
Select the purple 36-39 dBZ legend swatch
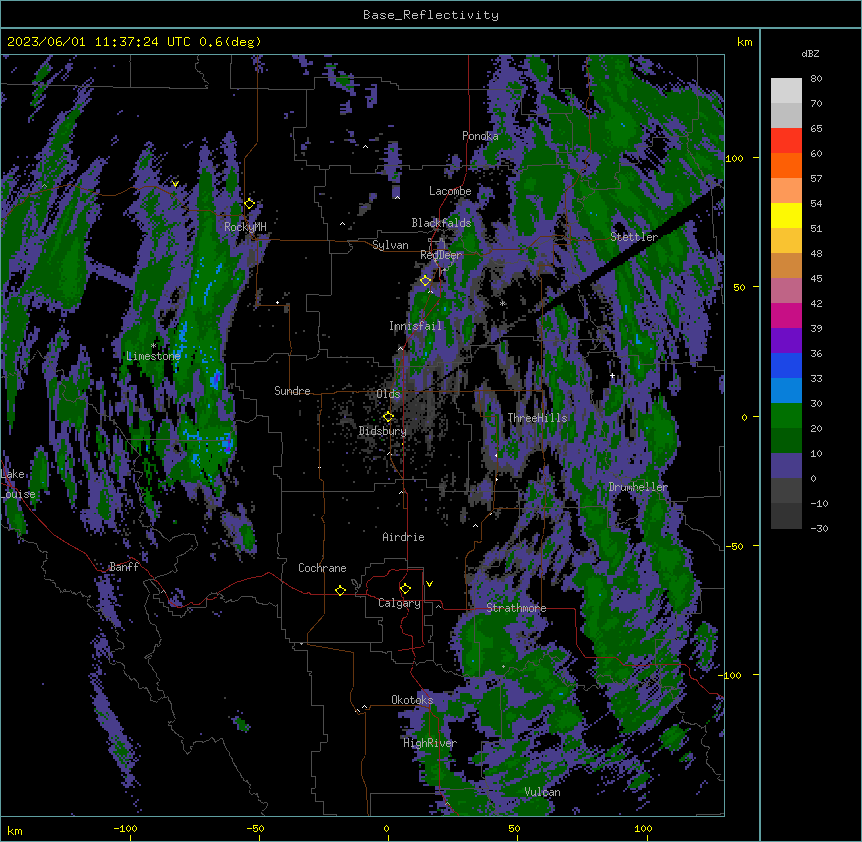[x=786, y=341]
